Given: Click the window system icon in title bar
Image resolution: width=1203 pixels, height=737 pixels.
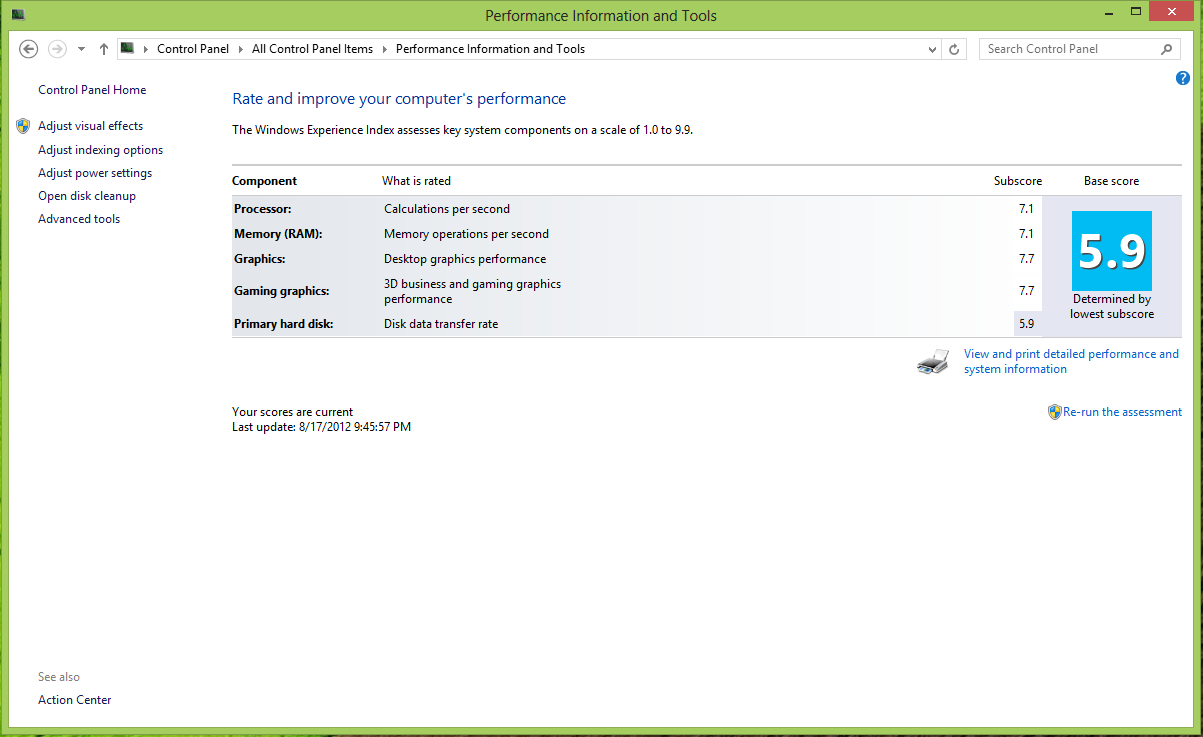Looking at the screenshot, I should point(17,15).
